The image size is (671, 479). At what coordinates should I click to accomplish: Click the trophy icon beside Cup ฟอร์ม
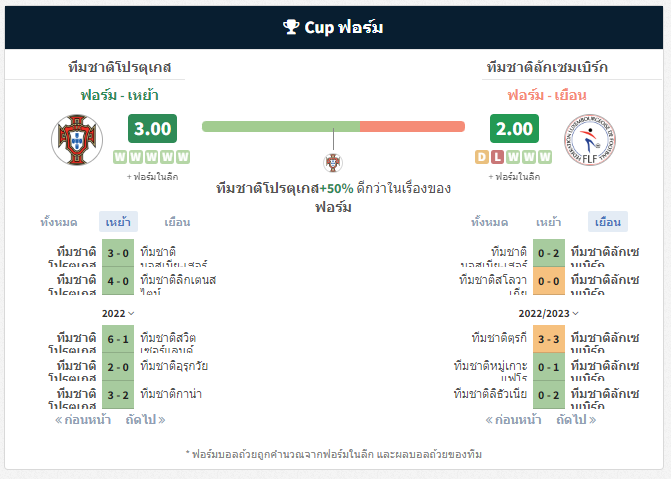click(291, 27)
